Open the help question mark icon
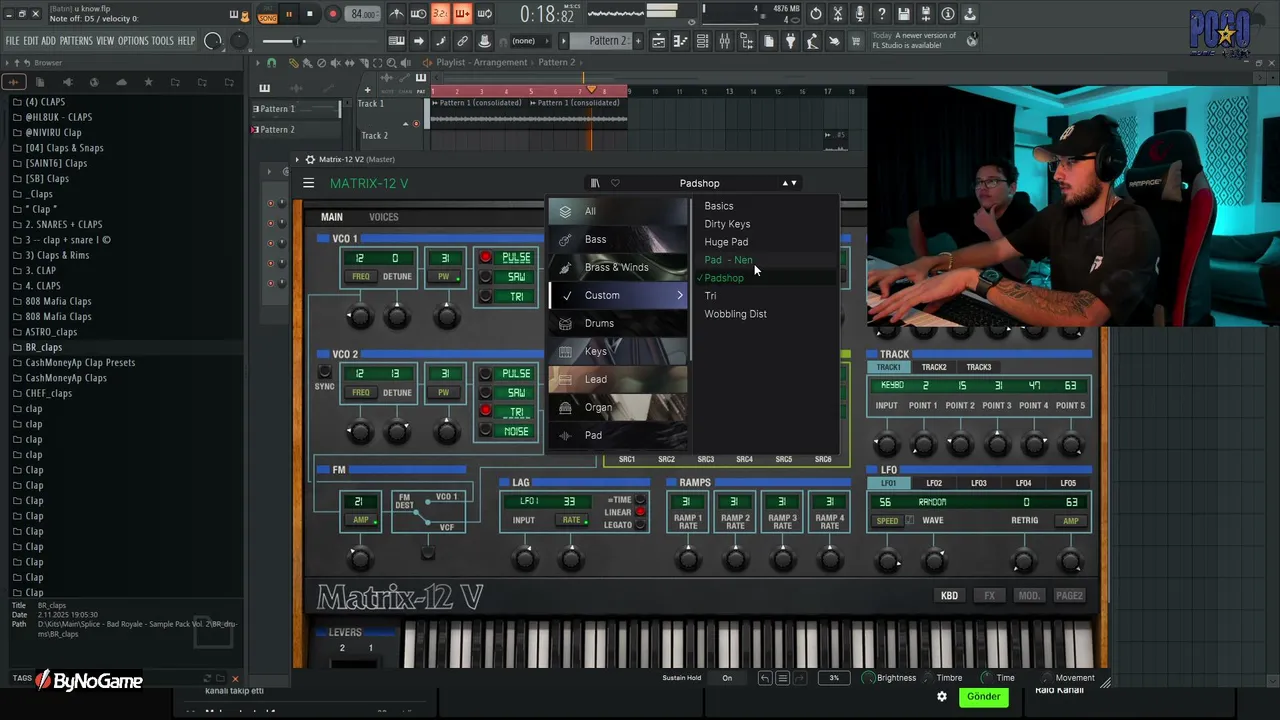Image resolution: width=1280 pixels, height=720 pixels. pyautogui.click(x=881, y=14)
